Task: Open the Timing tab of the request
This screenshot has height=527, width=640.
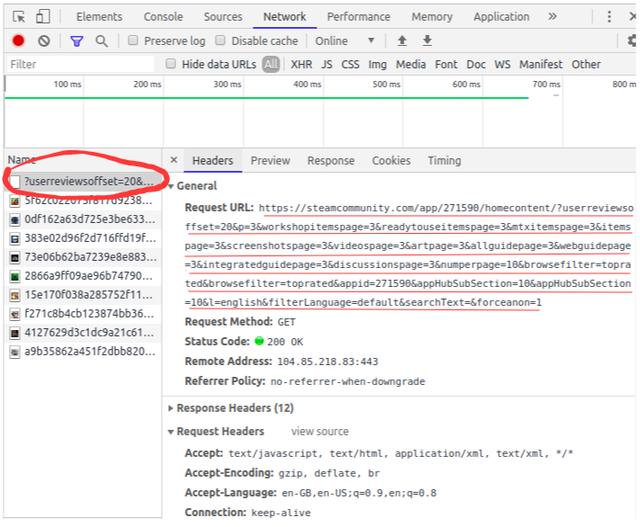Action: coord(444,160)
